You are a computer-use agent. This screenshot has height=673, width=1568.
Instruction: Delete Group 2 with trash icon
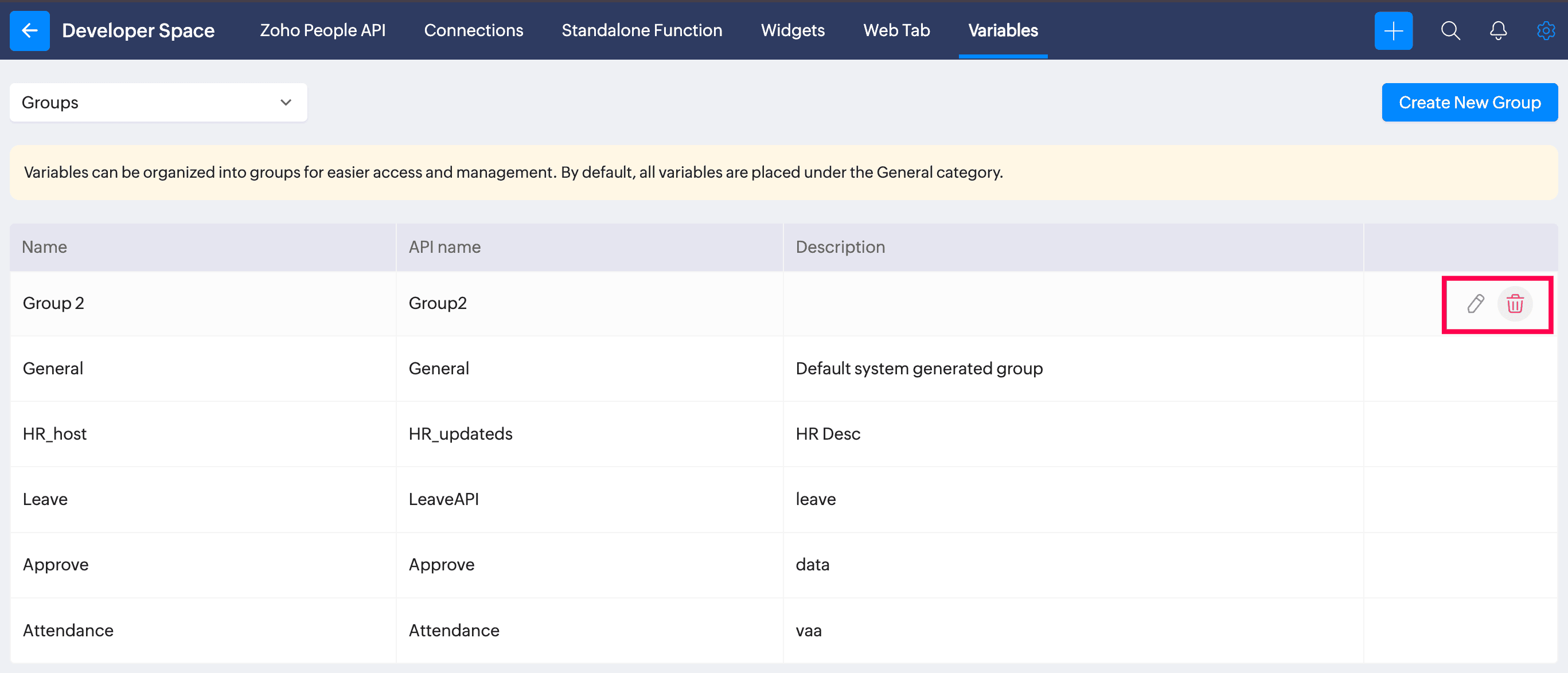(x=1515, y=304)
